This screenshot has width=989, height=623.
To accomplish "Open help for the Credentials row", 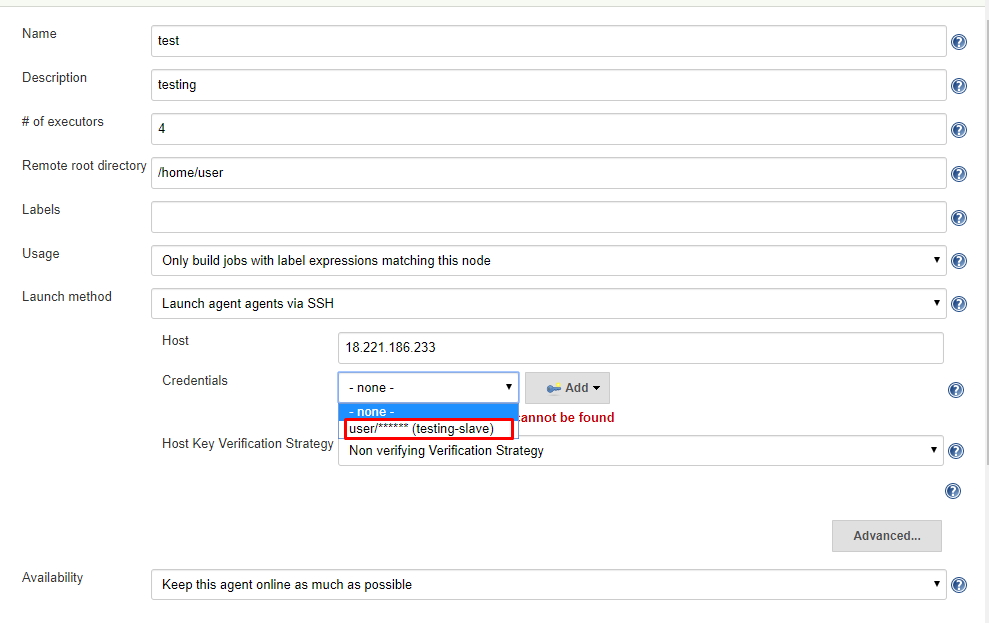I will click(x=955, y=390).
